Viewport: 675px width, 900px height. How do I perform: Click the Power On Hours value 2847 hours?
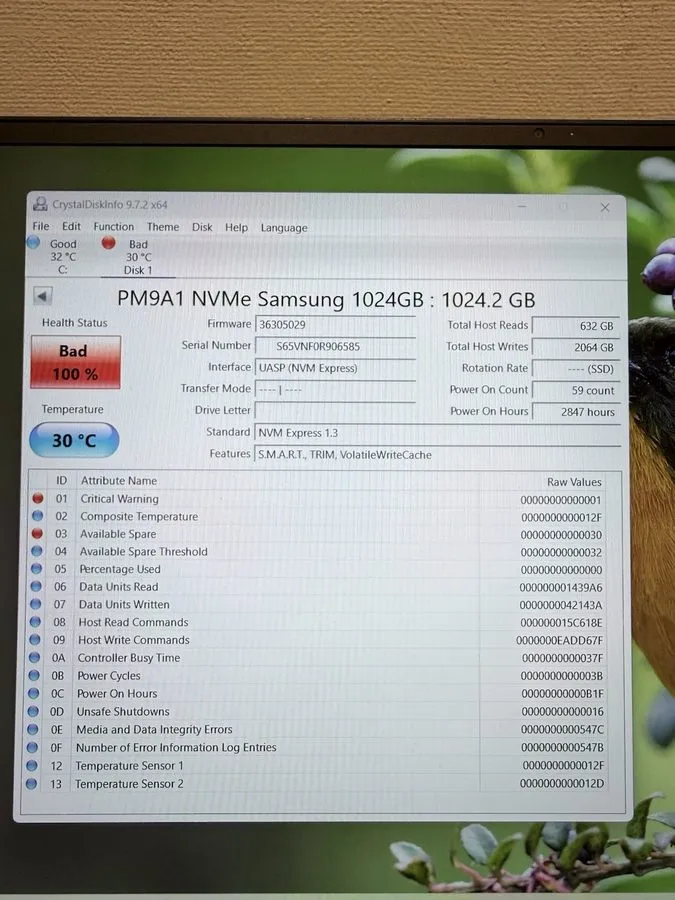click(x=576, y=412)
